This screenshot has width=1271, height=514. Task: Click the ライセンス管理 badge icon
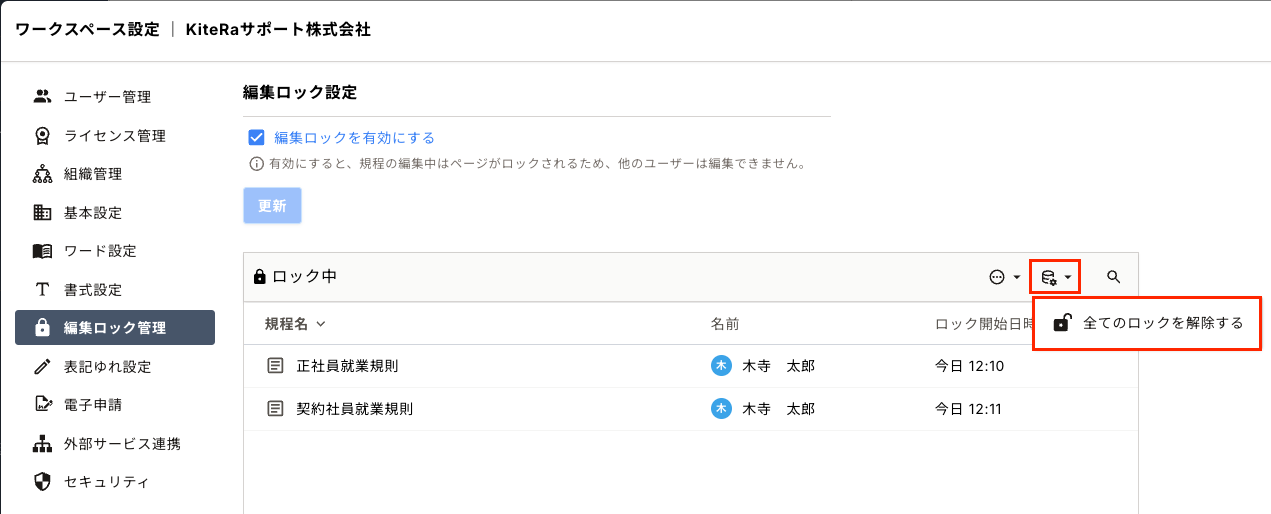point(42,136)
